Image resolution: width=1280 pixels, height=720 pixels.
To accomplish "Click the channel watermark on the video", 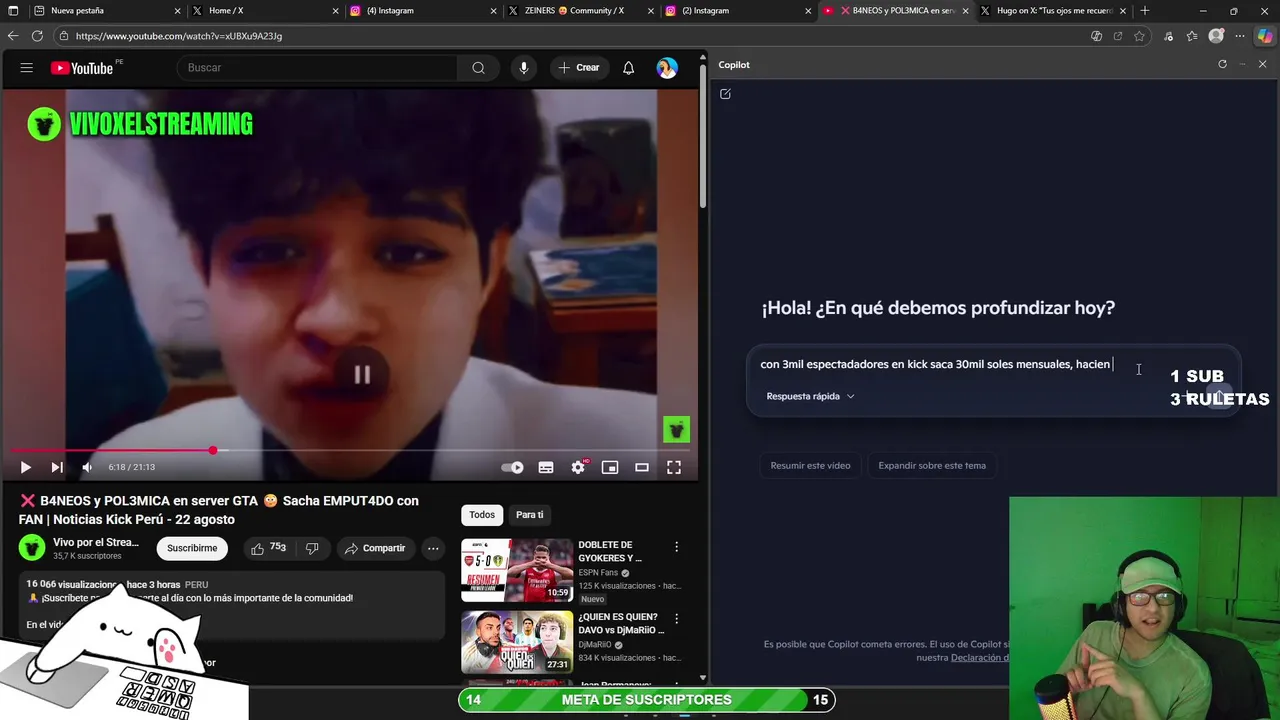I will pyautogui.click(x=676, y=430).
